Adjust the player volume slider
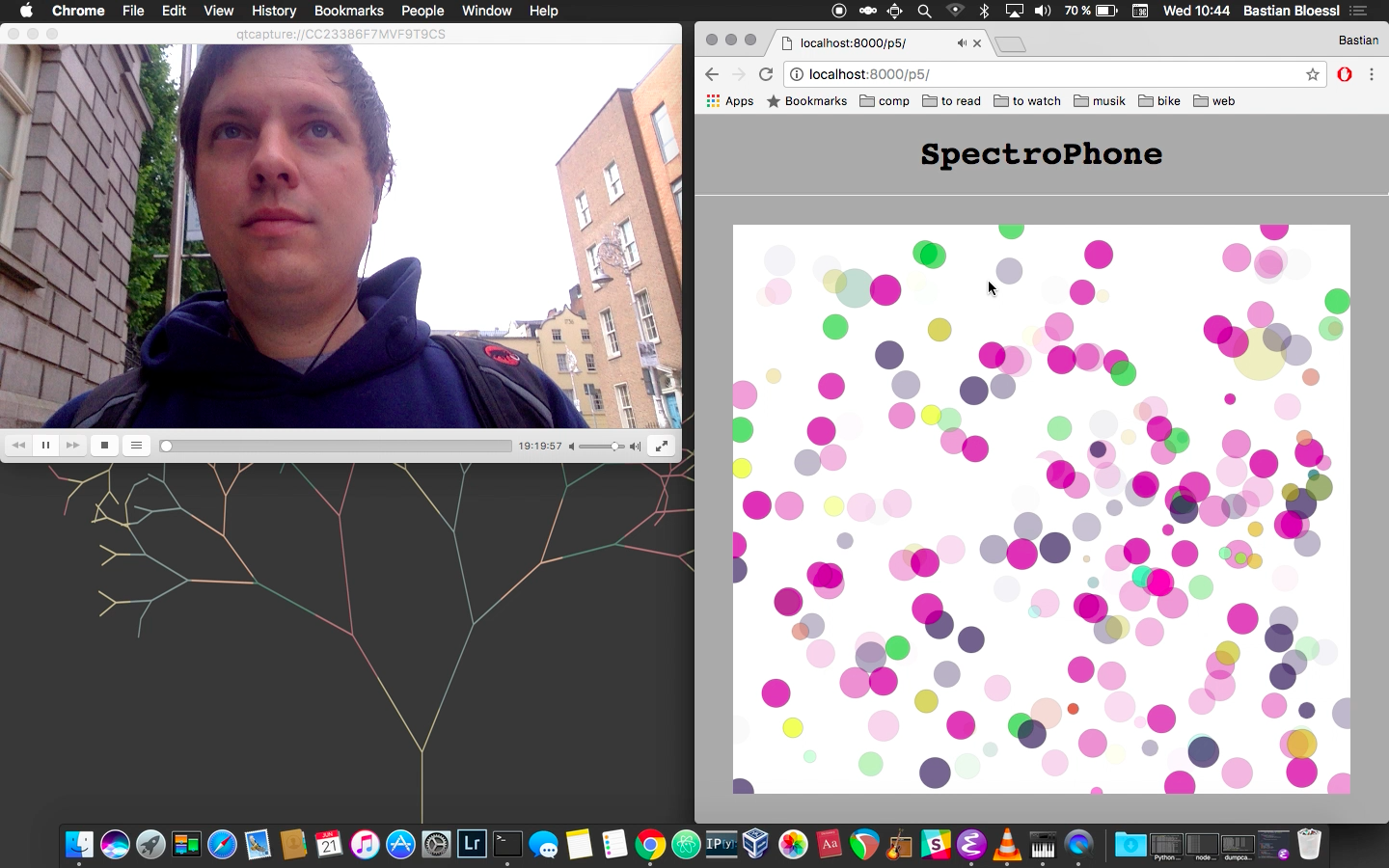Screen dimensions: 1389x868 (614, 447)
